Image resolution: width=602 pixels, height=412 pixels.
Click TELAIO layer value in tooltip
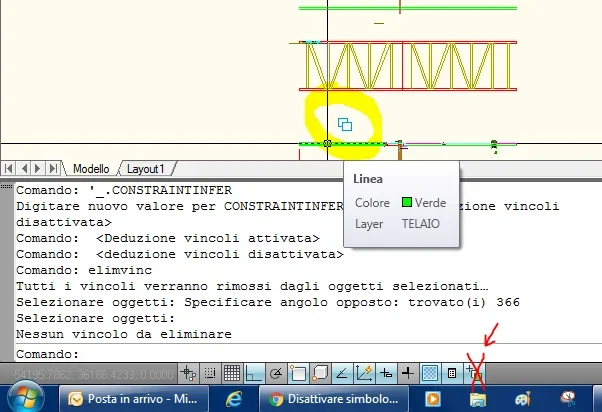pyautogui.click(x=420, y=223)
